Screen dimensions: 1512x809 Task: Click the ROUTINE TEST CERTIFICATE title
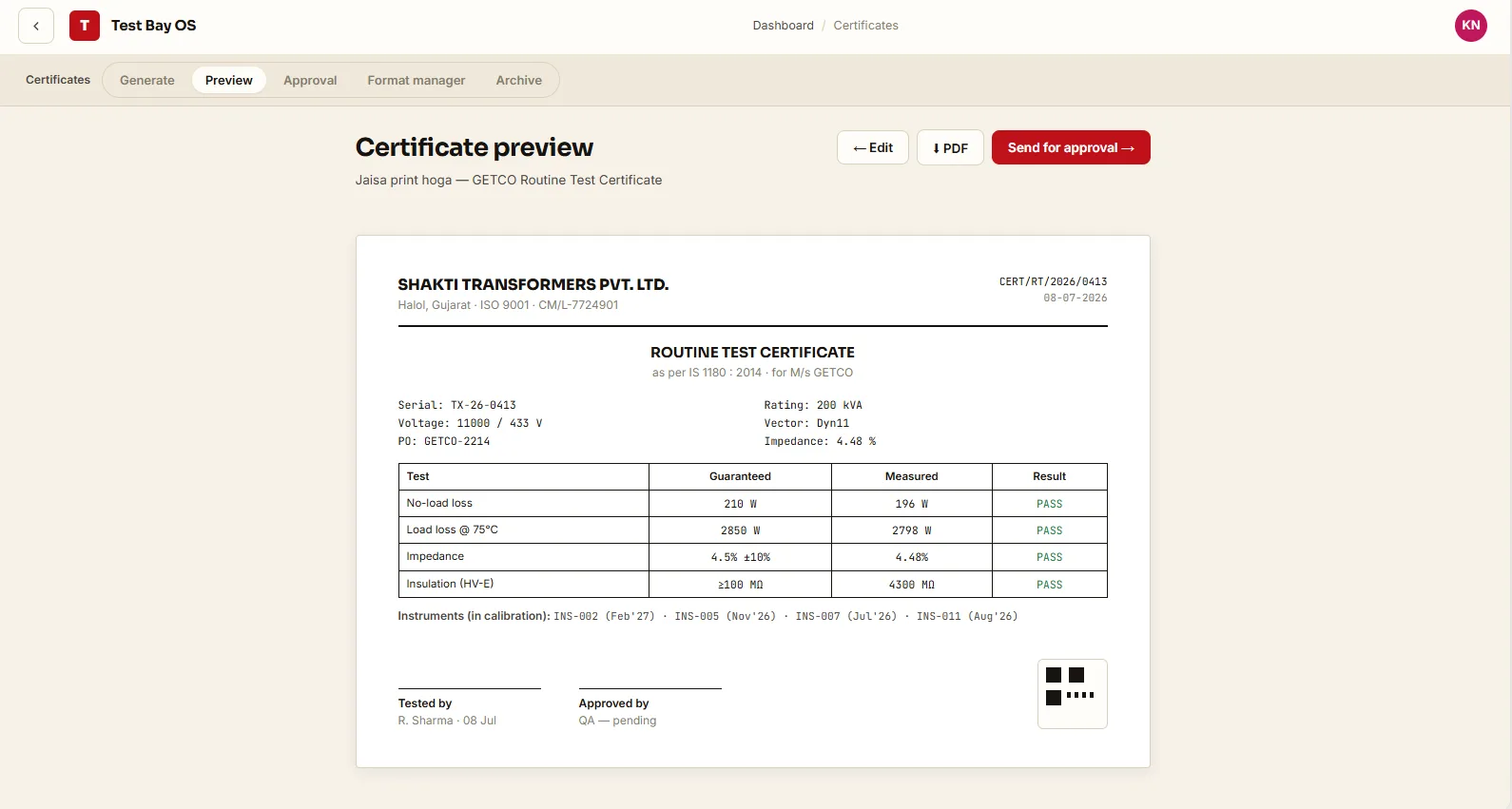[752, 352]
